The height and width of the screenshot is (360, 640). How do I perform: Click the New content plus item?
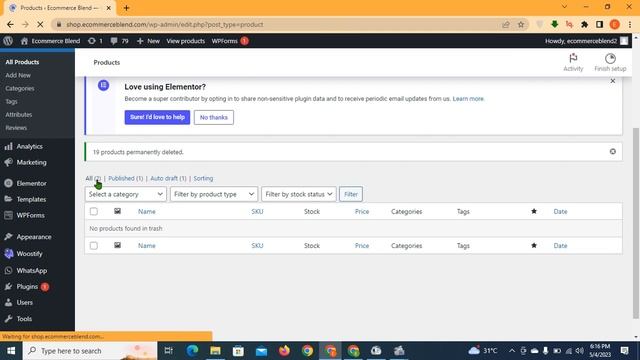[x=148, y=41]
